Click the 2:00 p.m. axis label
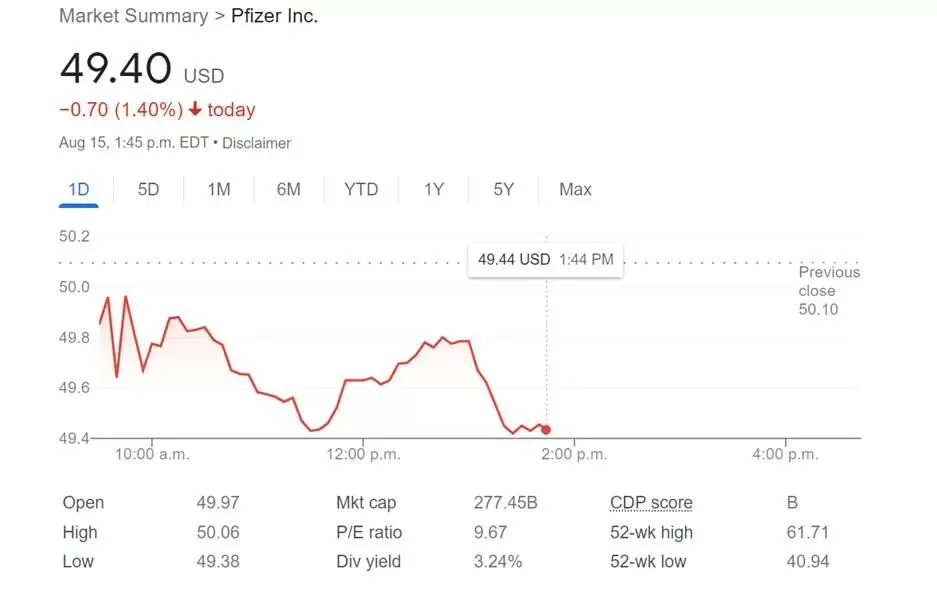The image size is (937, 592). tap(574, 455)
